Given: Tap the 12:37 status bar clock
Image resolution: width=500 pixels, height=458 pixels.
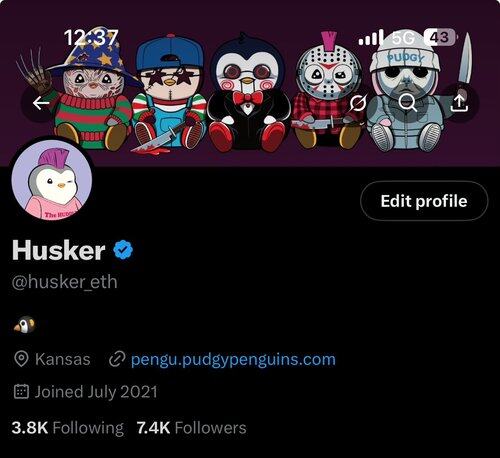Looking at the screenshot, I should (x=91, y=37).
